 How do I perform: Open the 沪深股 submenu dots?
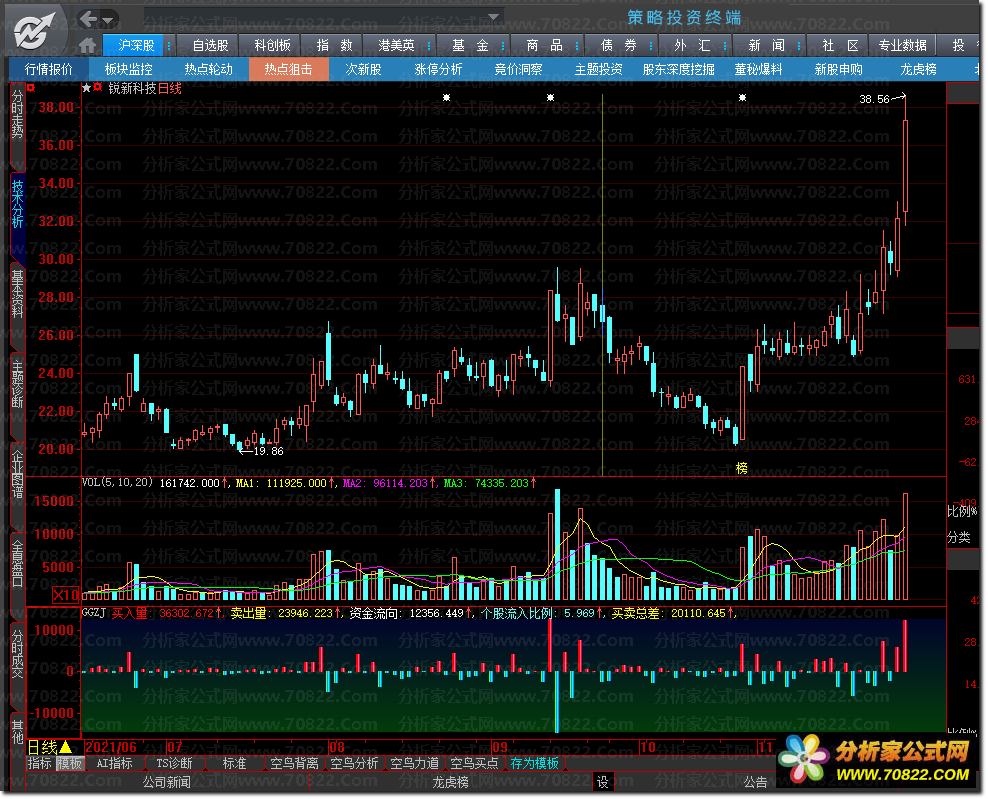pos(169,46)
